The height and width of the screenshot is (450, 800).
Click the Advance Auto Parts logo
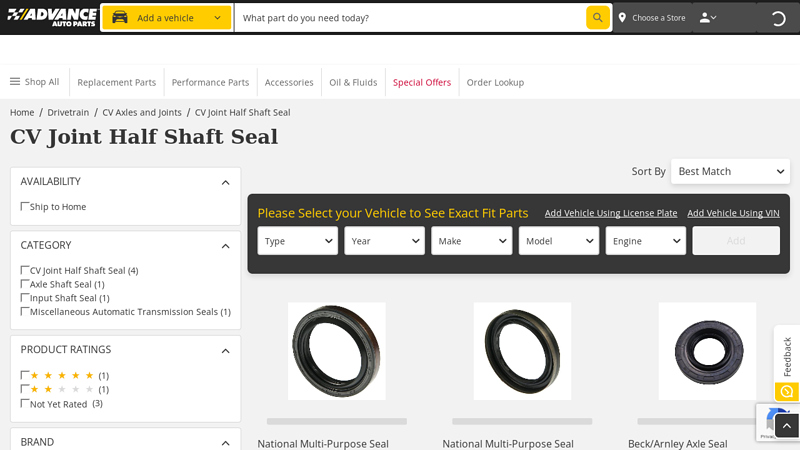pyautogui.click(x=52, y=17)
